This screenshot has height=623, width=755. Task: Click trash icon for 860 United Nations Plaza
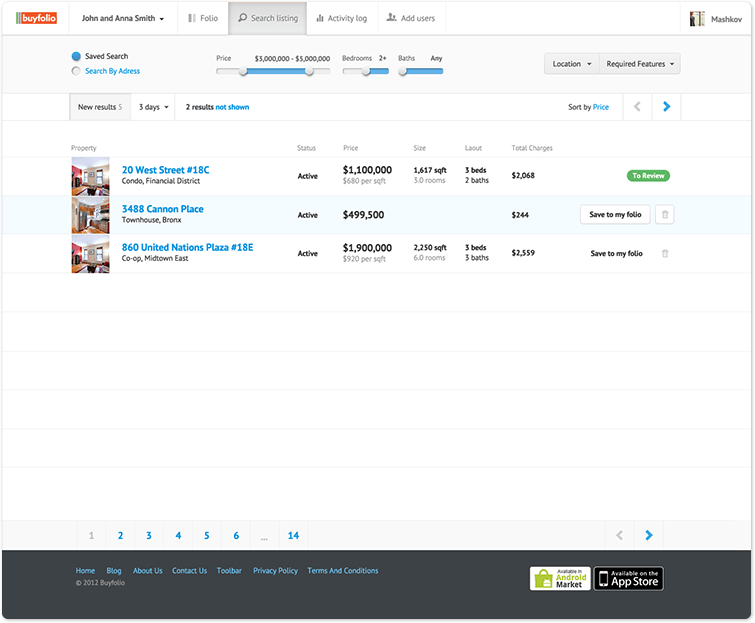click(665, 254)
